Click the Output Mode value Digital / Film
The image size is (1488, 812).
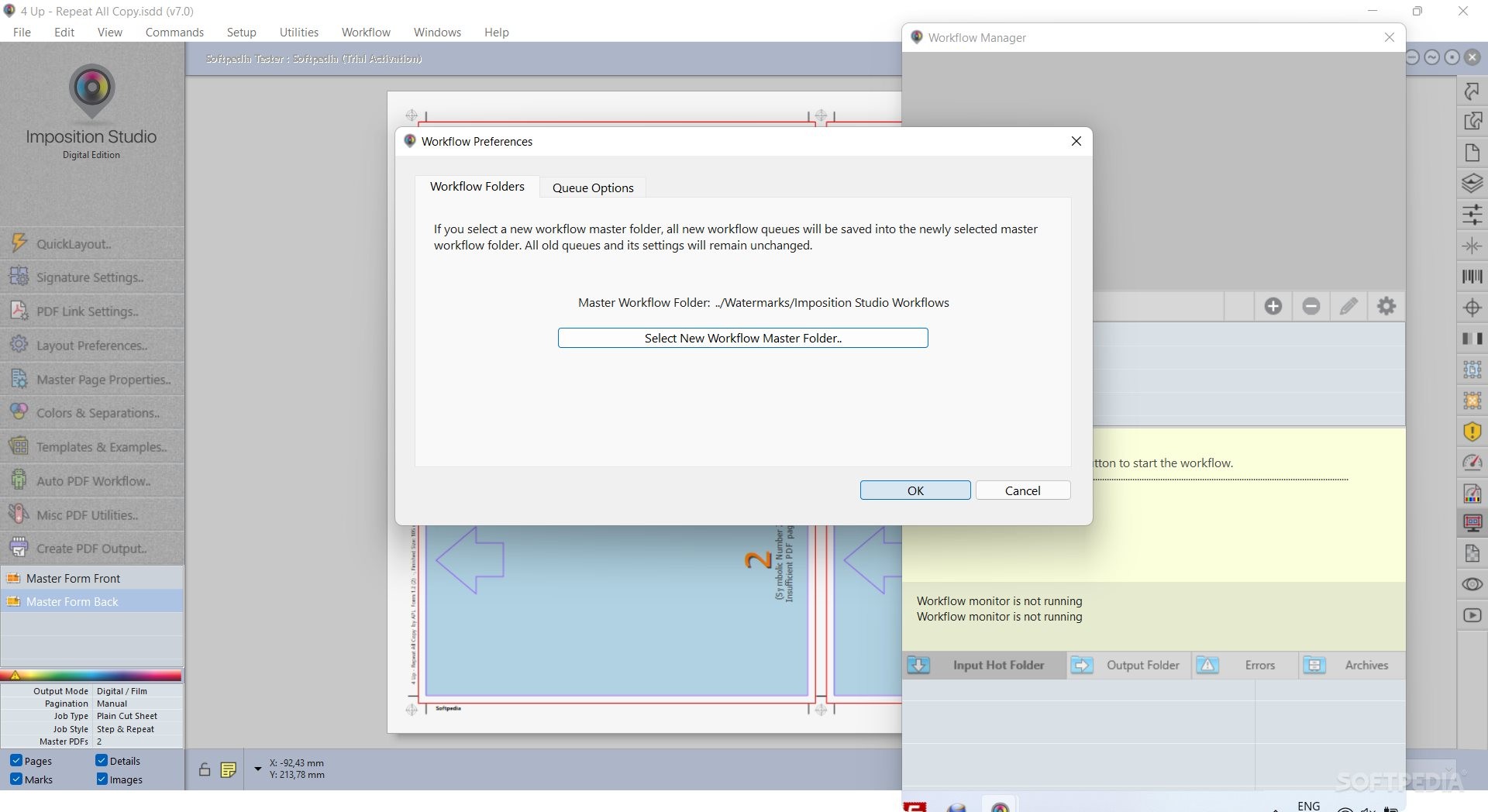tap(122, 691)
